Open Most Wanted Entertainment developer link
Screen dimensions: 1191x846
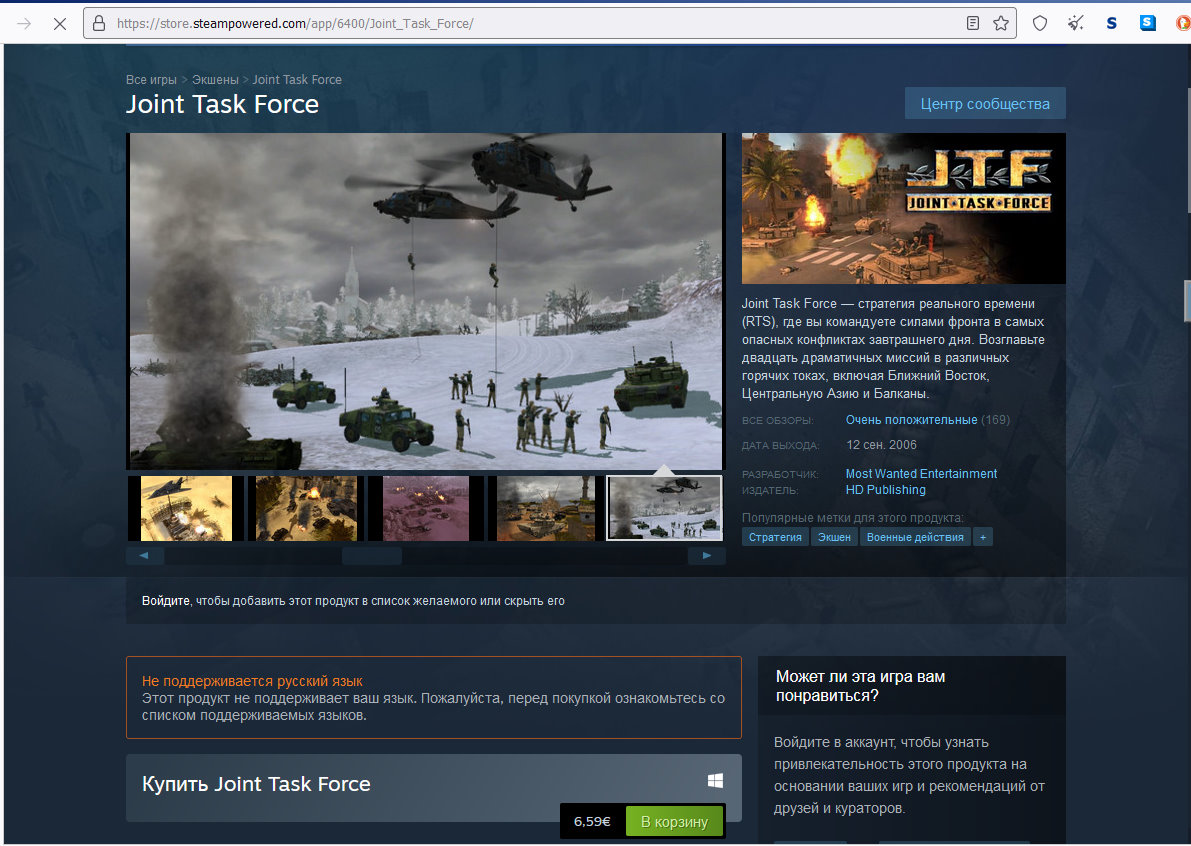[x=921, y=474]
